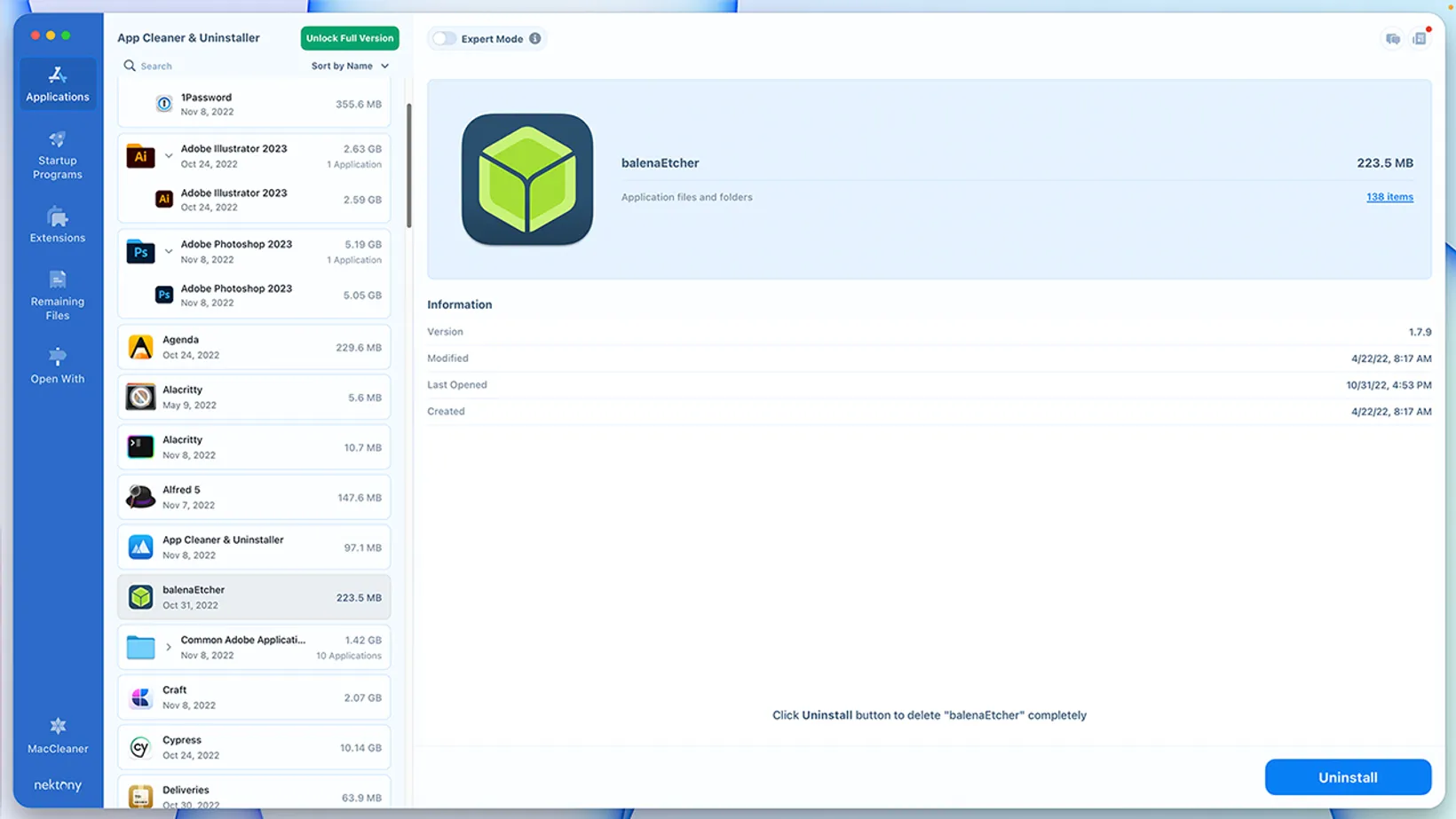Open the Remaining Files section

pyautogui.click(x=57, y=295)
